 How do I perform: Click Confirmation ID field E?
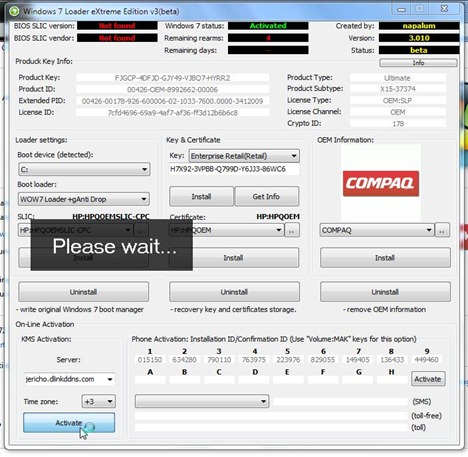pyautogui.click(x=288, y=379)
